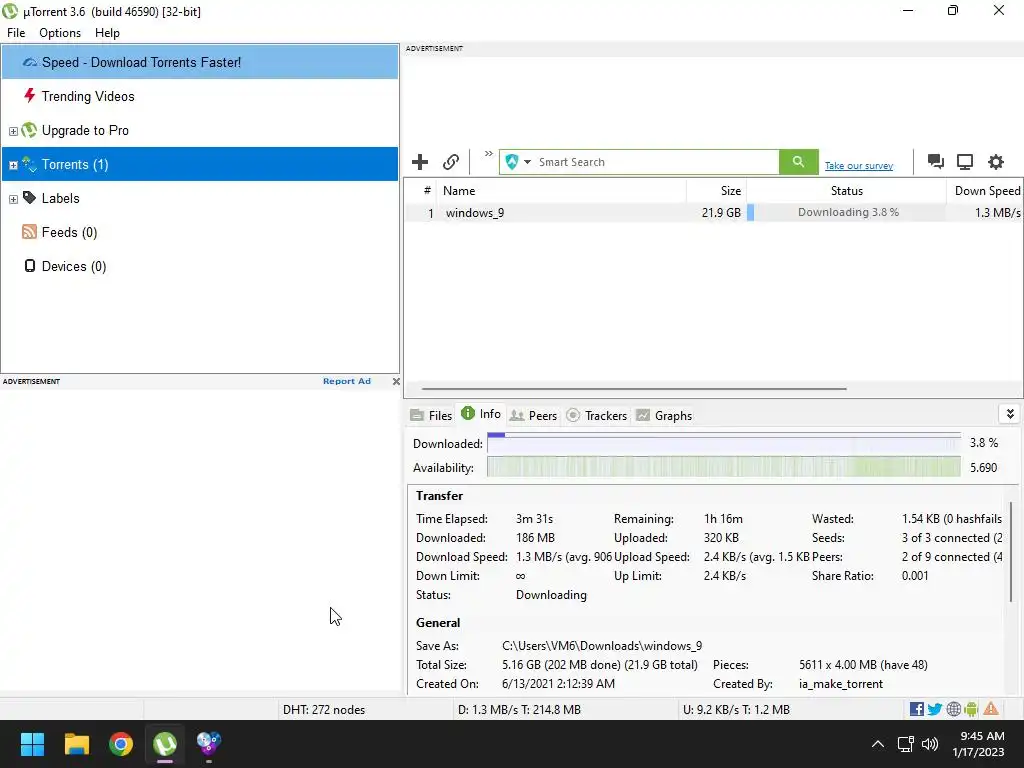The image size is (1024, 768).
Task: Open the Help menu
Action: tap(107, 33)
